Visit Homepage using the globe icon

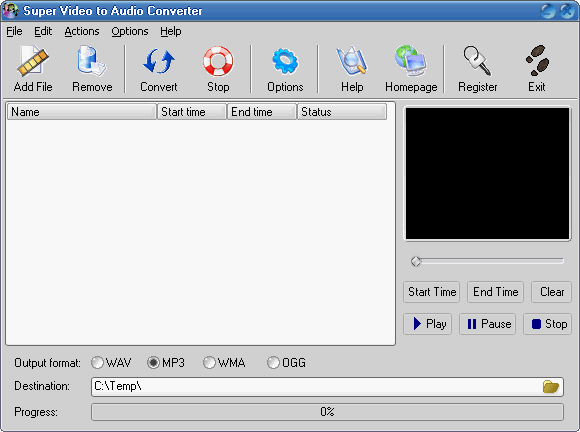(411, 61)
